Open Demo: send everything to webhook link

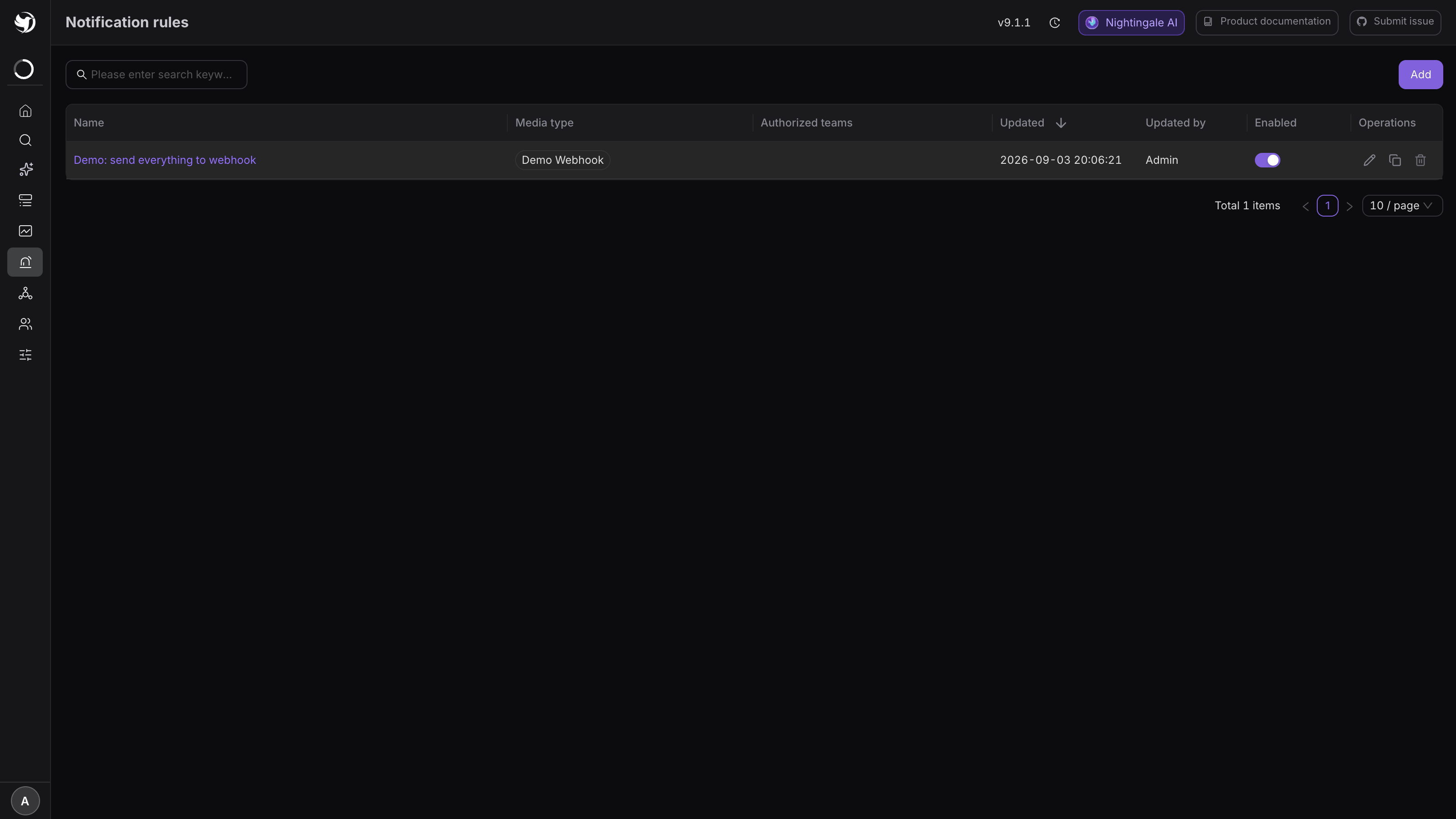(164, 161)
